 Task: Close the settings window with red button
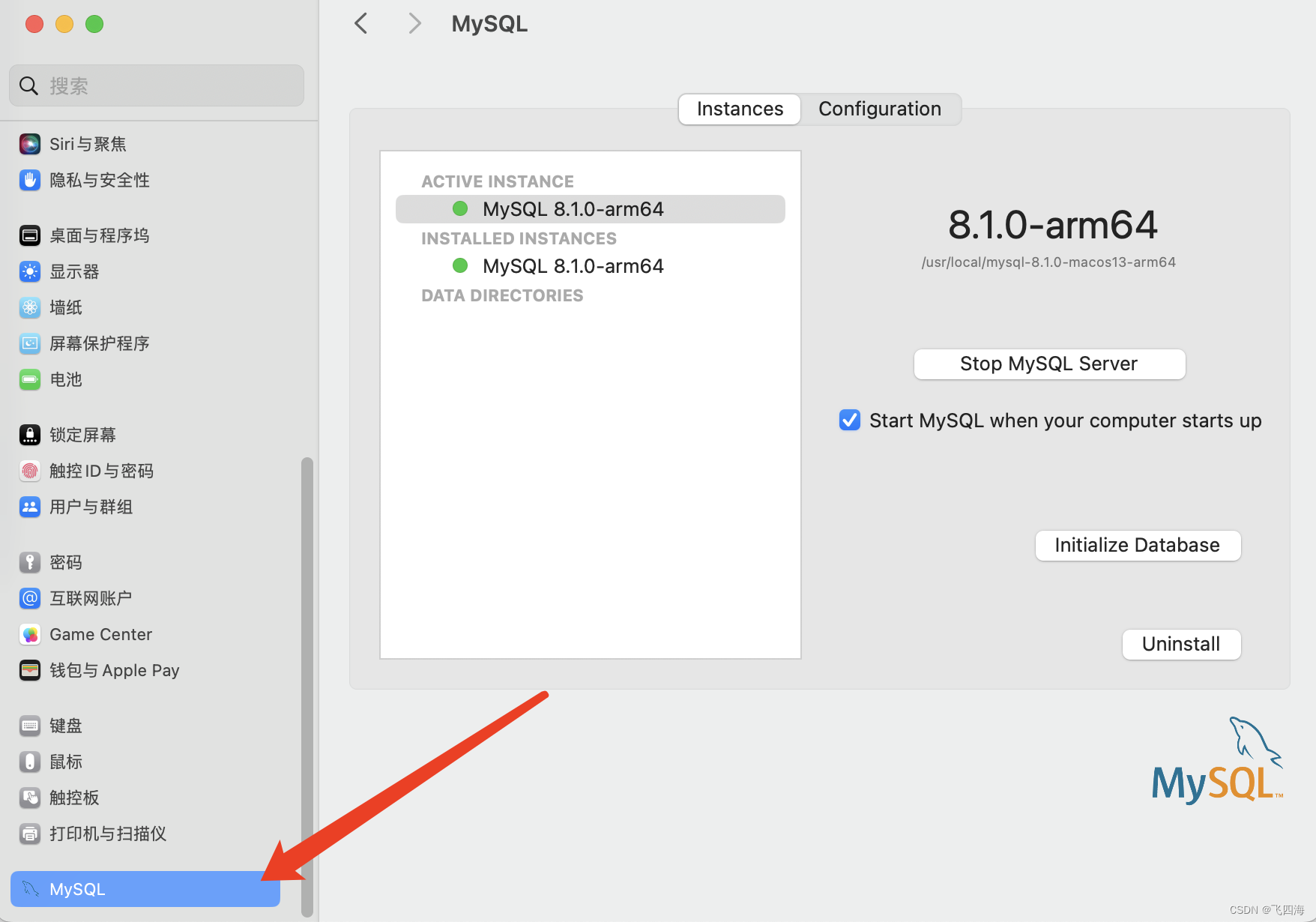[34, 24]
